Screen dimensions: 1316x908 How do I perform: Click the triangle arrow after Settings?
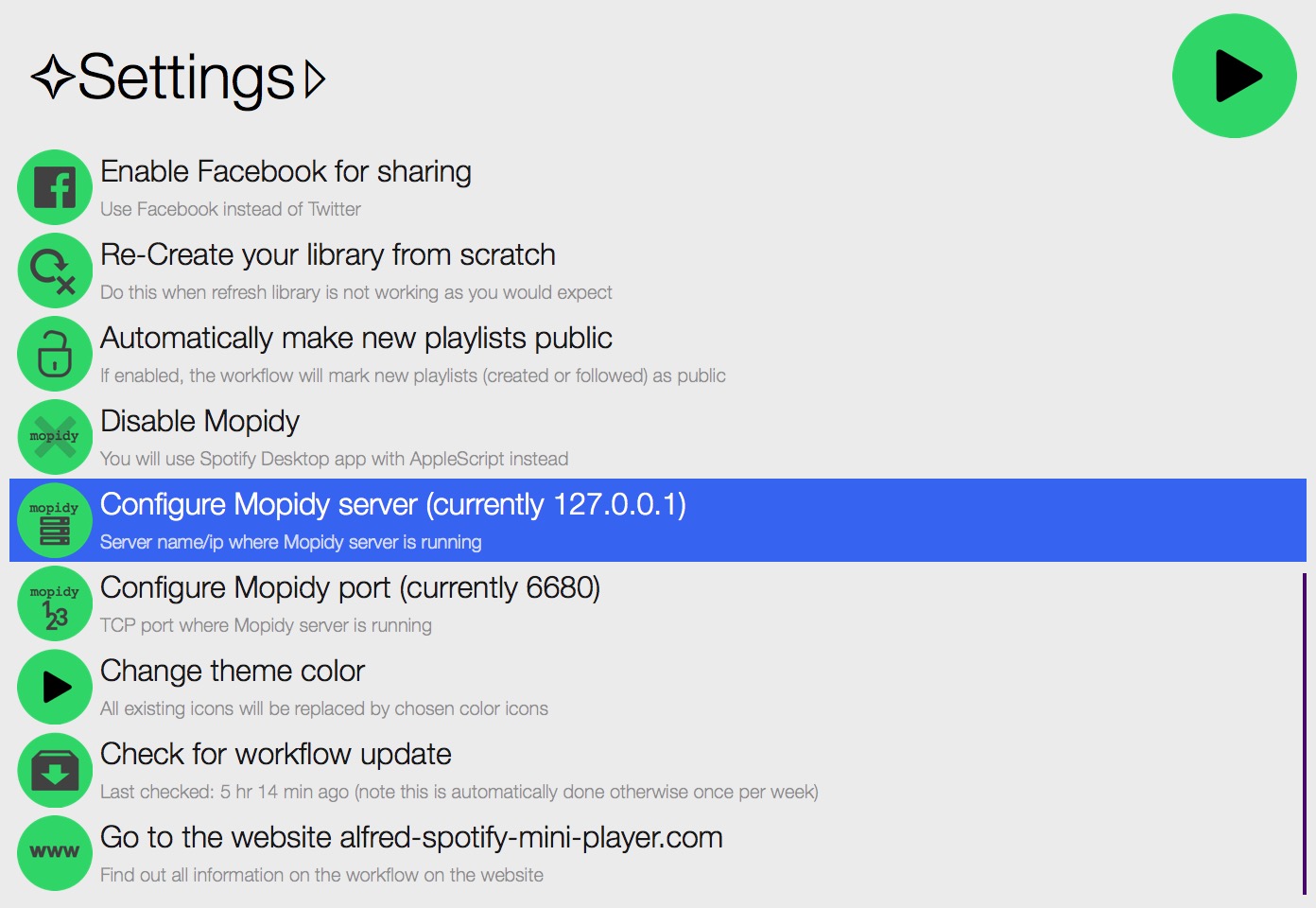point(316,79)
